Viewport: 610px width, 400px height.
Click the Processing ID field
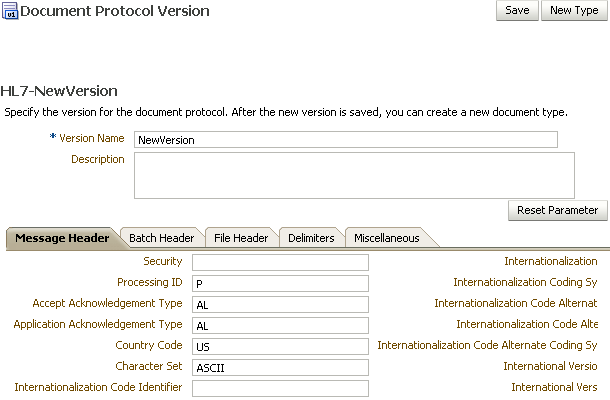tap(280, 283)
